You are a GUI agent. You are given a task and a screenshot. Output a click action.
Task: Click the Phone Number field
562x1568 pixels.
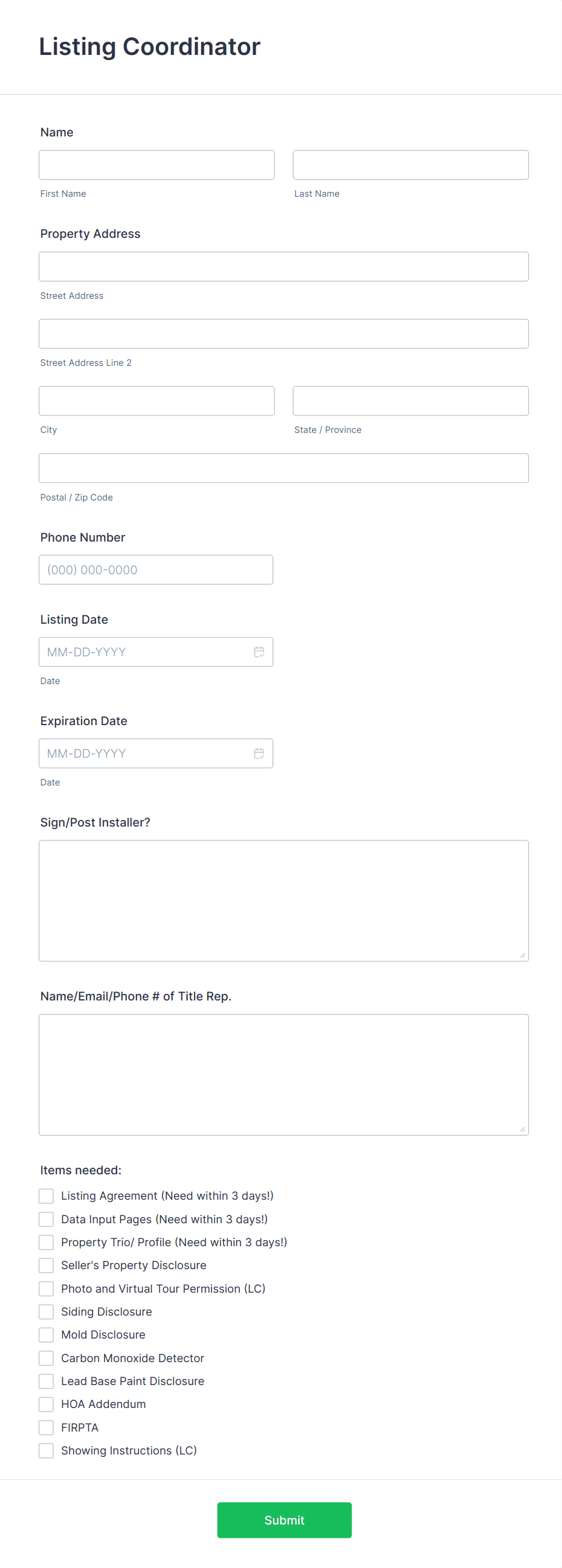(156, 569)
